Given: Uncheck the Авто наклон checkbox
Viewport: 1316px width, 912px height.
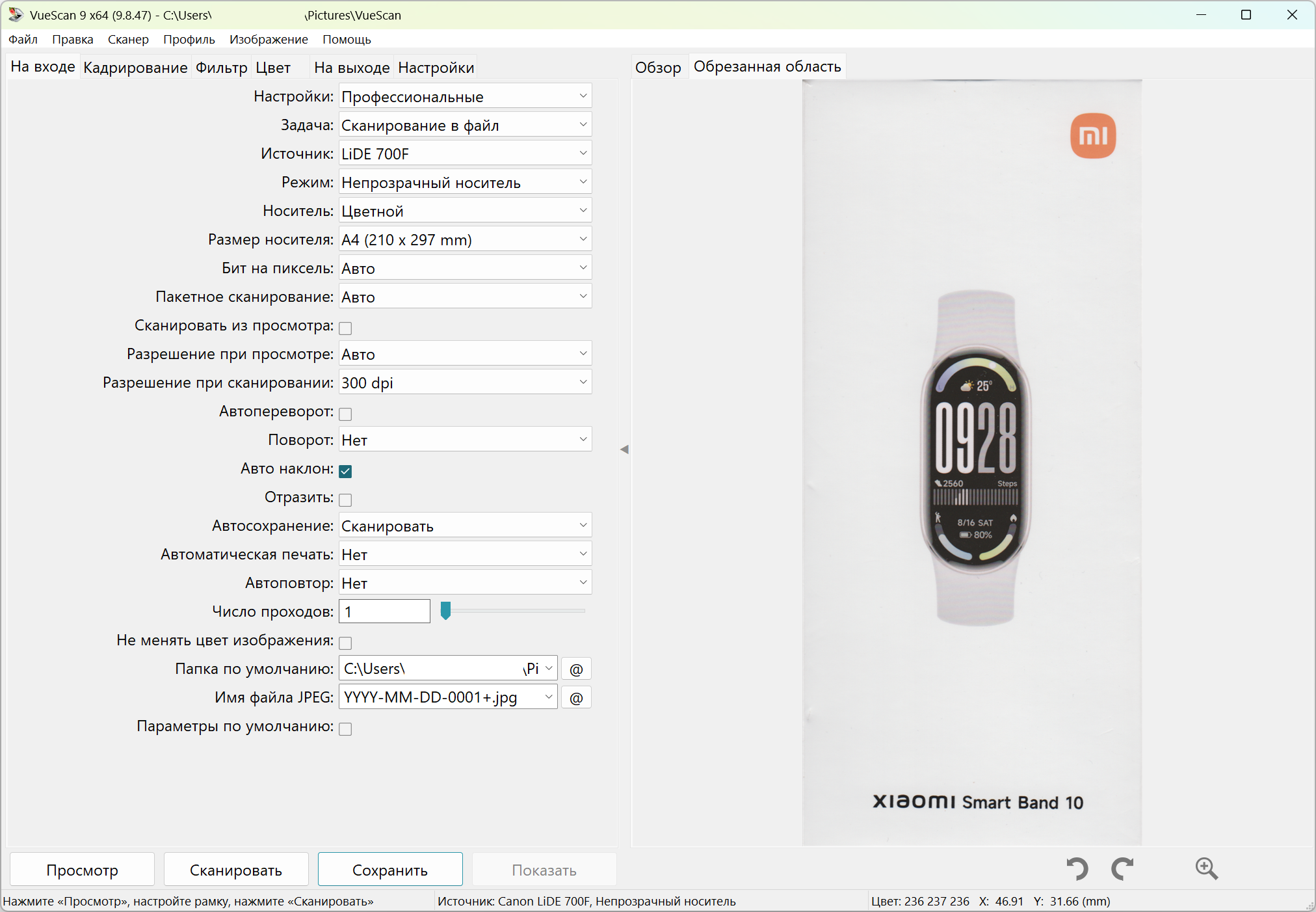Looking at the screenshot, I should tap(345, 471).
